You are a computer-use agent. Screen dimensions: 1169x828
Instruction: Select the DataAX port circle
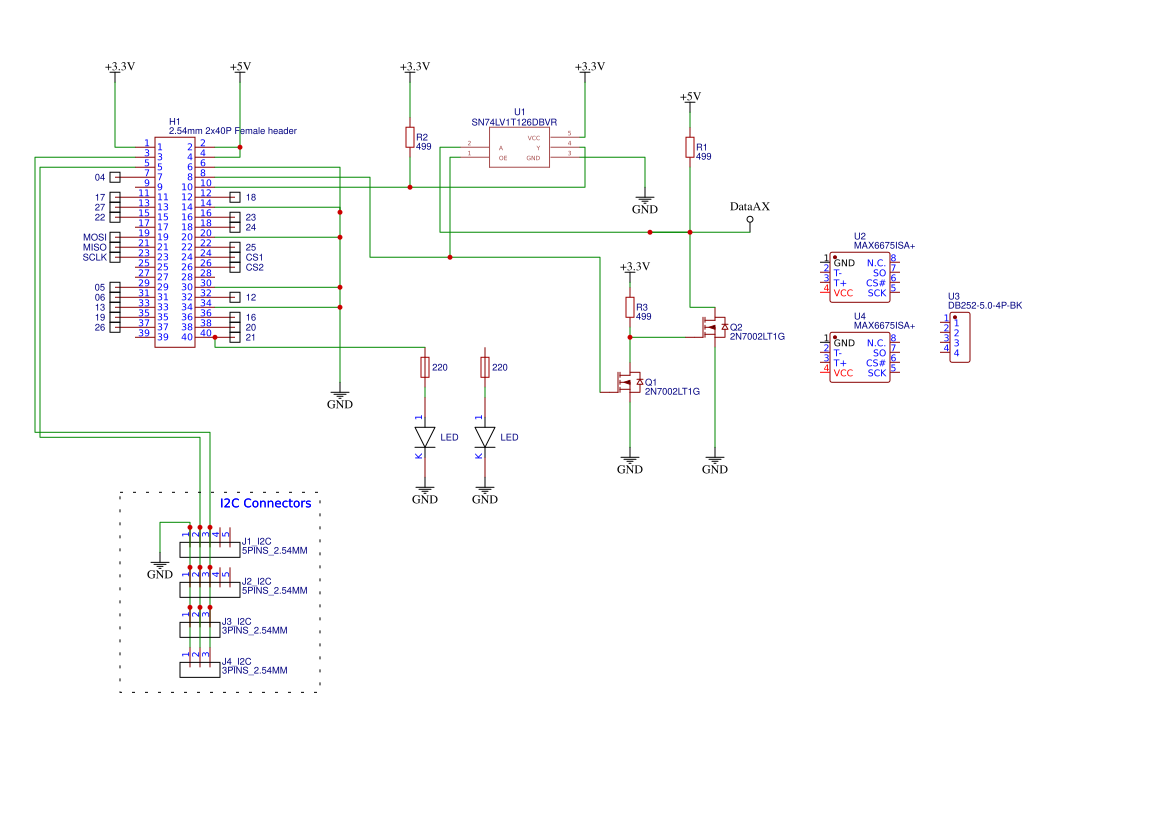tap(750, 220)
